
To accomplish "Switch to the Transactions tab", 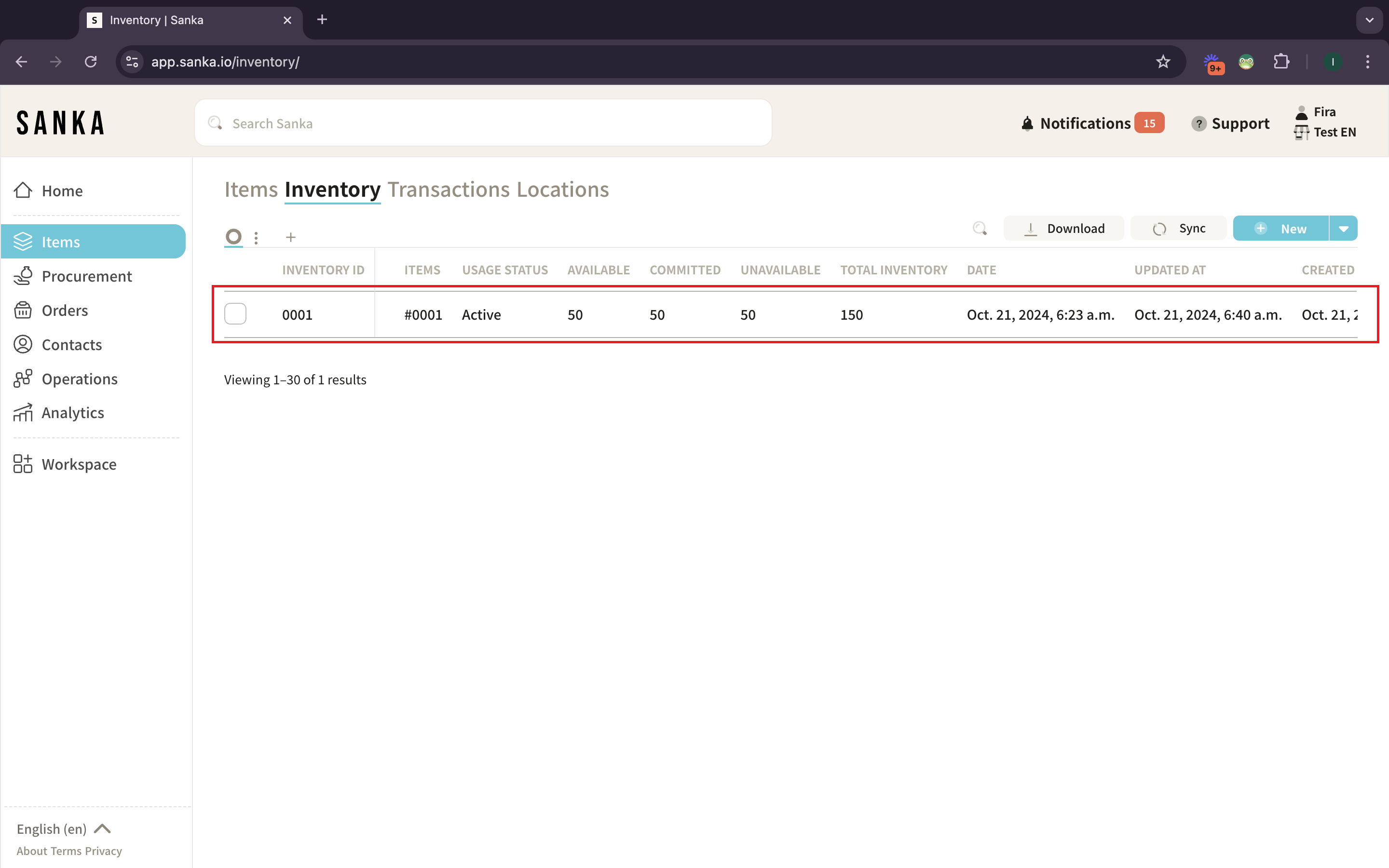I will coord(448,190).
